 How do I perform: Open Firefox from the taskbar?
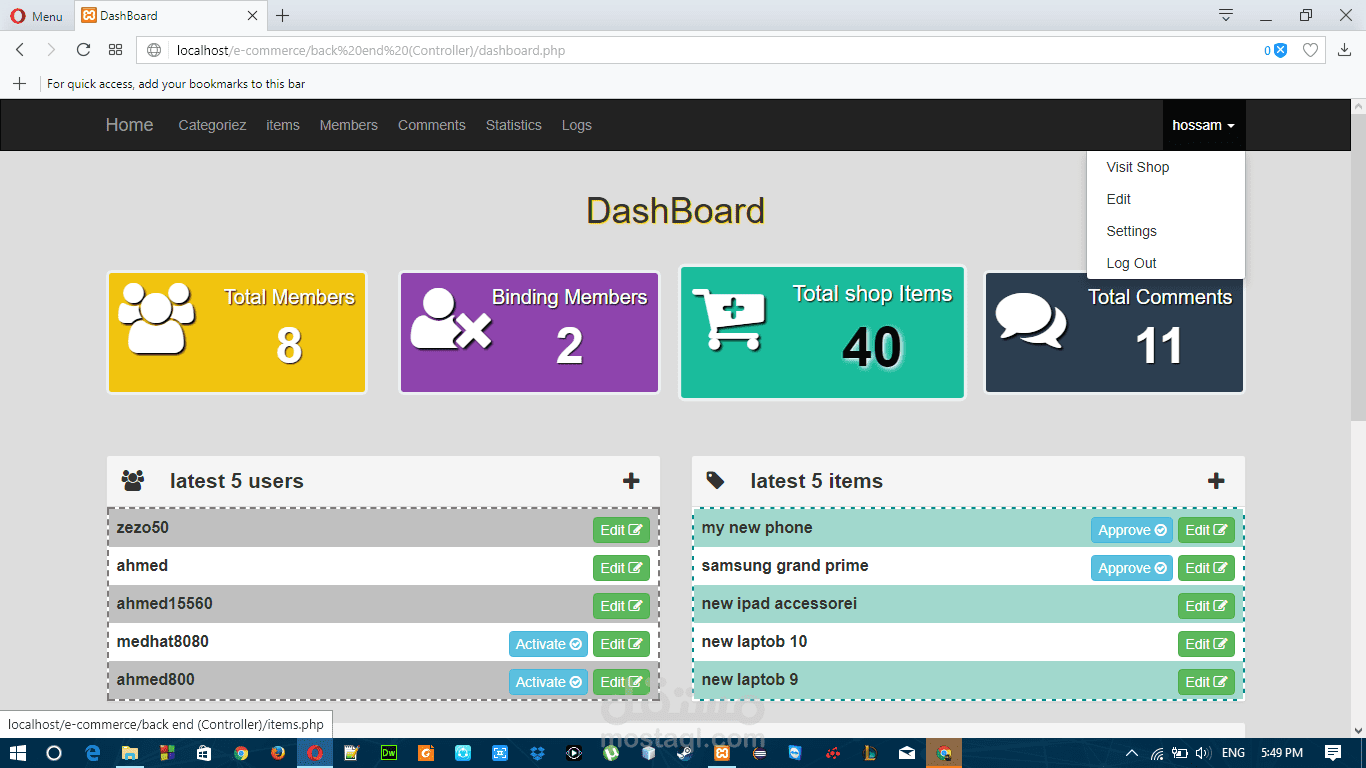tap(278, 753)
